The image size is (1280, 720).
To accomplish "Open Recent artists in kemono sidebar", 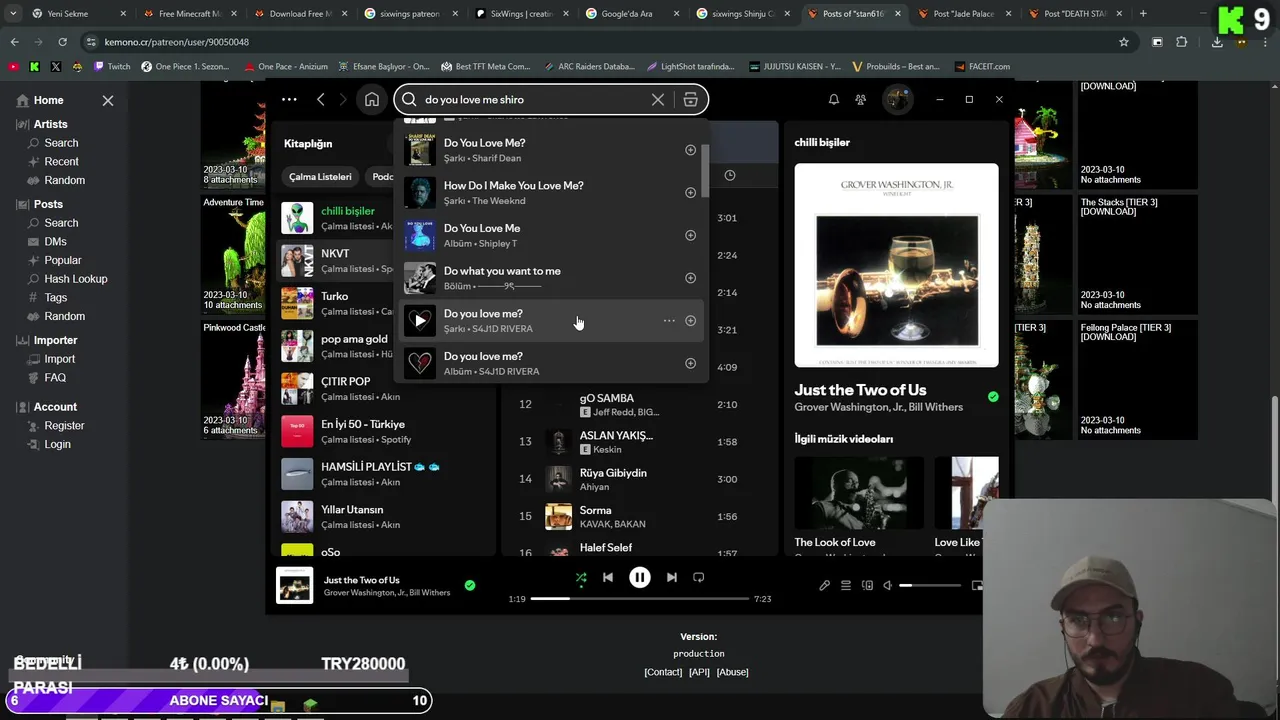I will [x=61, y=161].
